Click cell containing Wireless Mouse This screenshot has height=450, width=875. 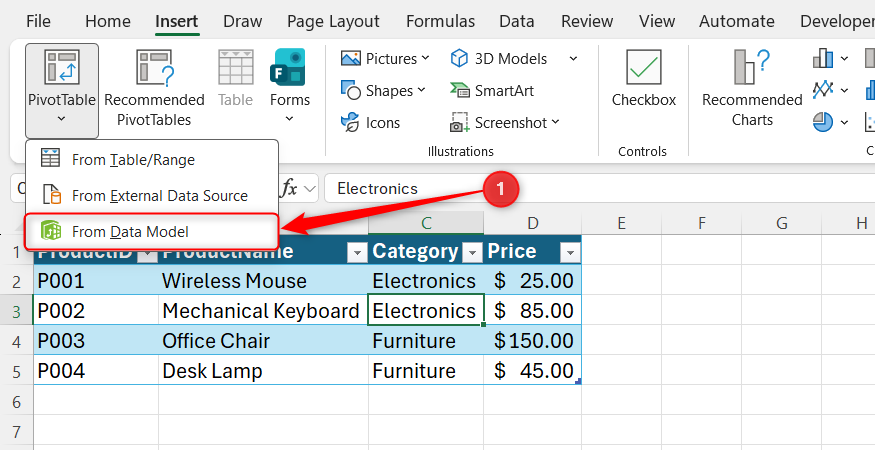point(263,281)
